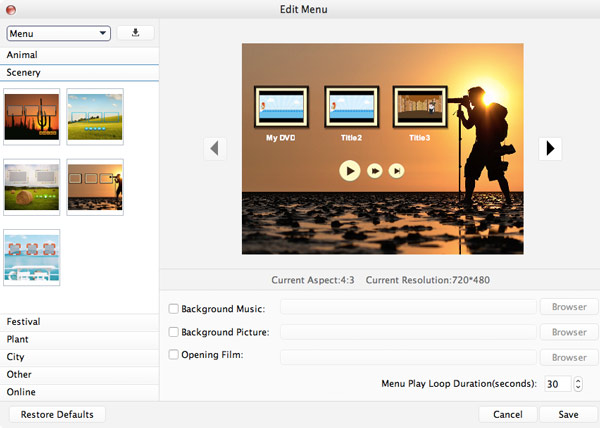Choose the cactus sunset menu template
600x428 pixels.
(32, 117)
